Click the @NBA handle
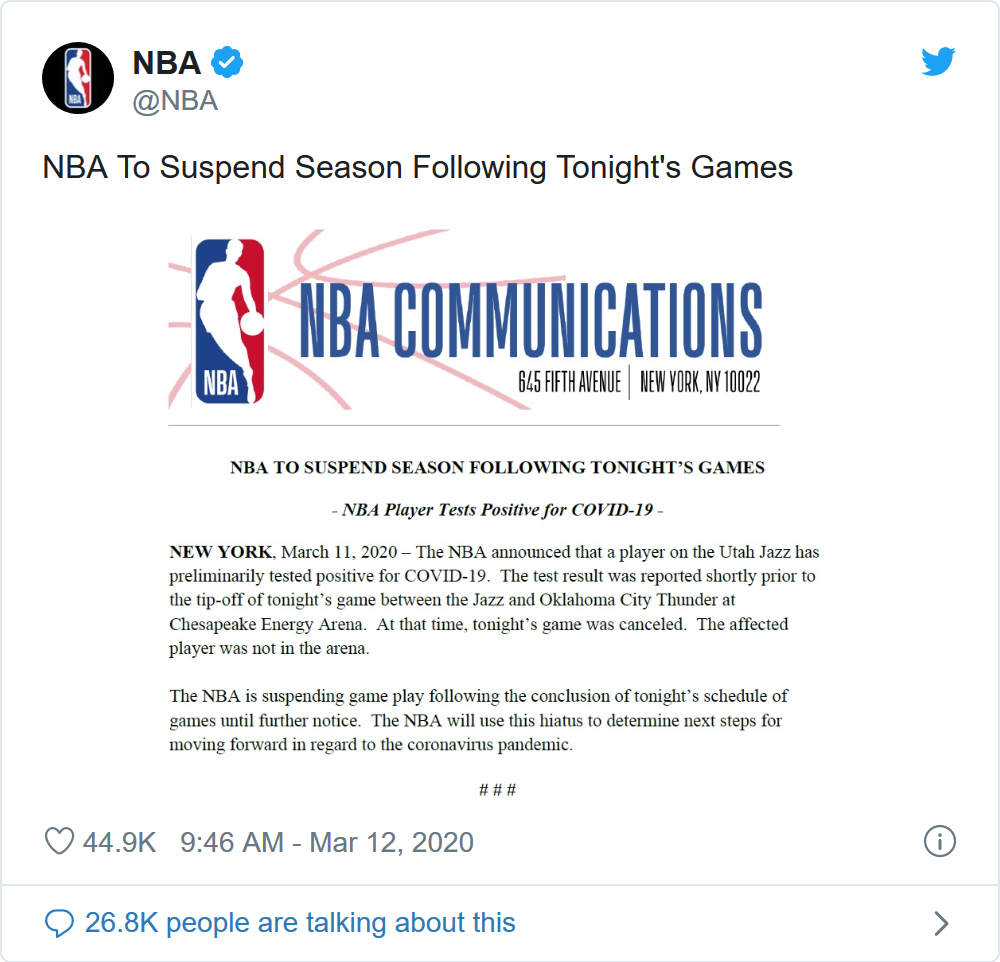 pos(175,101)
